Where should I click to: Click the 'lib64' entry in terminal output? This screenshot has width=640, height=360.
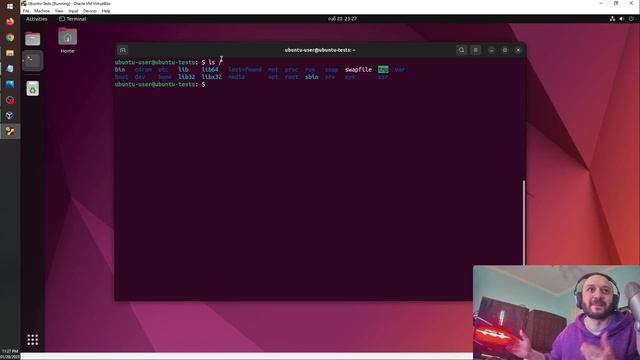pos(210,70)
